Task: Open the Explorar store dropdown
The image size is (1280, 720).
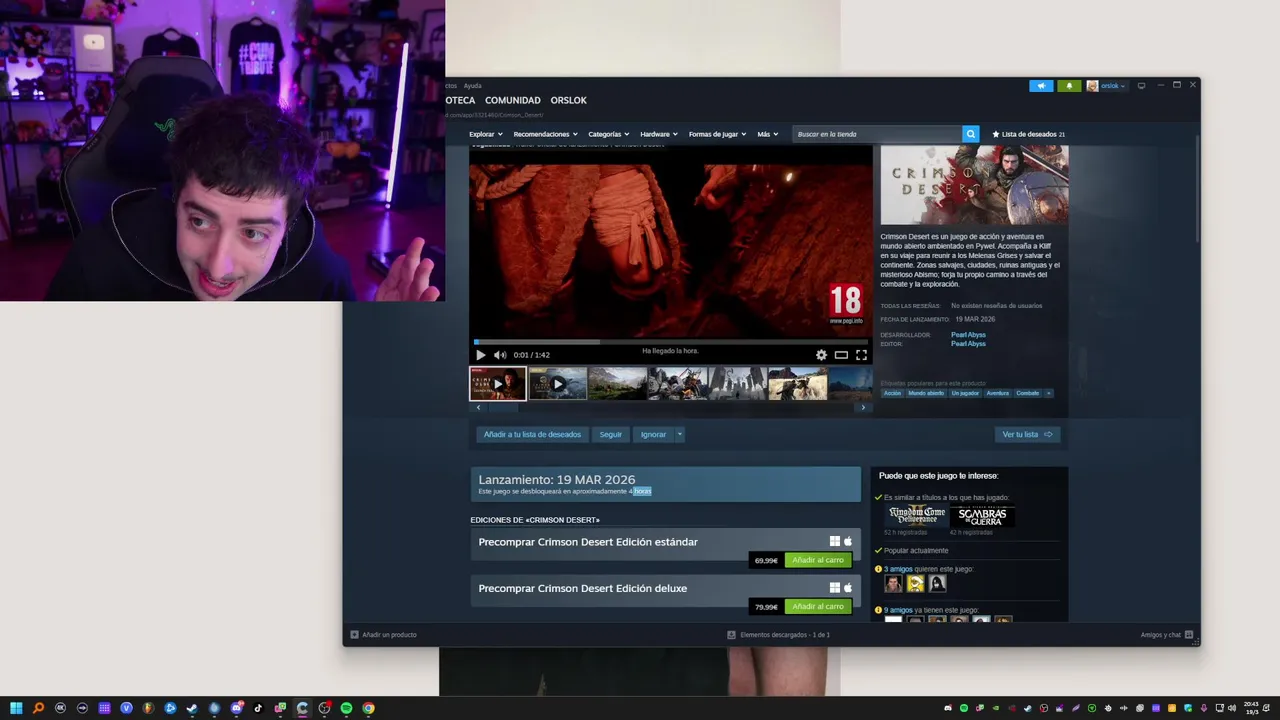Action: 486,134
